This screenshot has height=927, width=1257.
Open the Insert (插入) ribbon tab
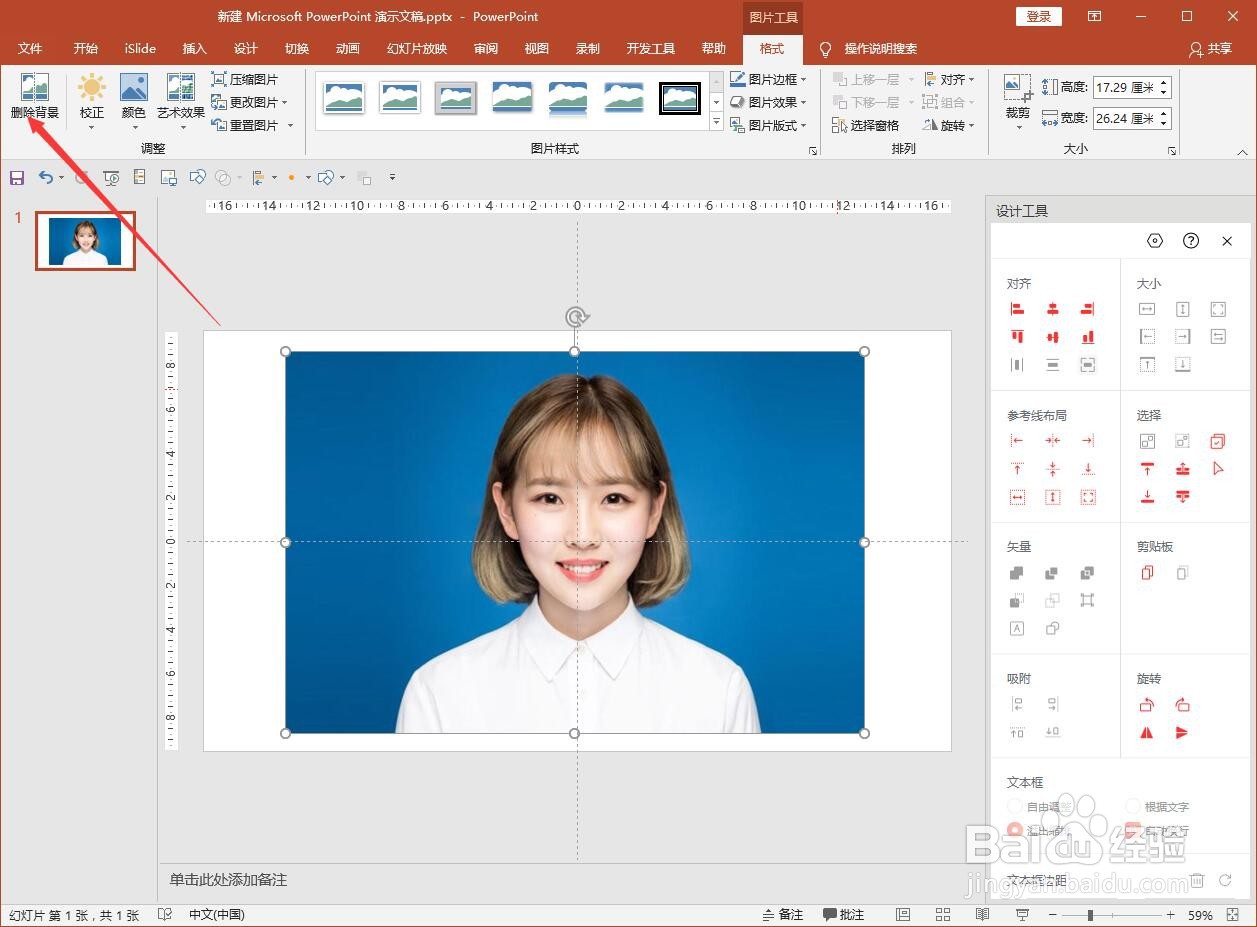[x=194, y=49]
